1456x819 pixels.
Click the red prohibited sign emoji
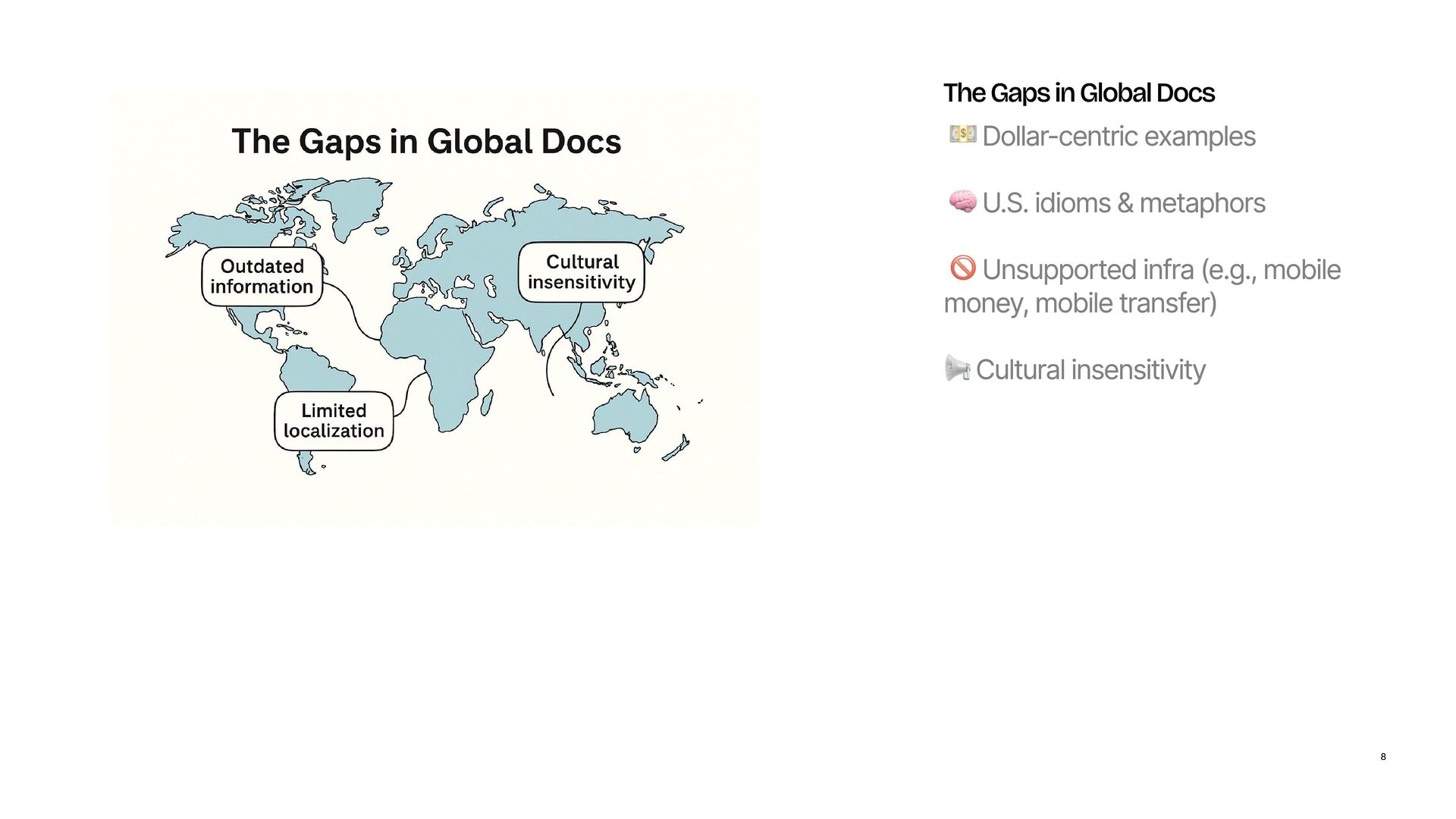coord(962,268)
